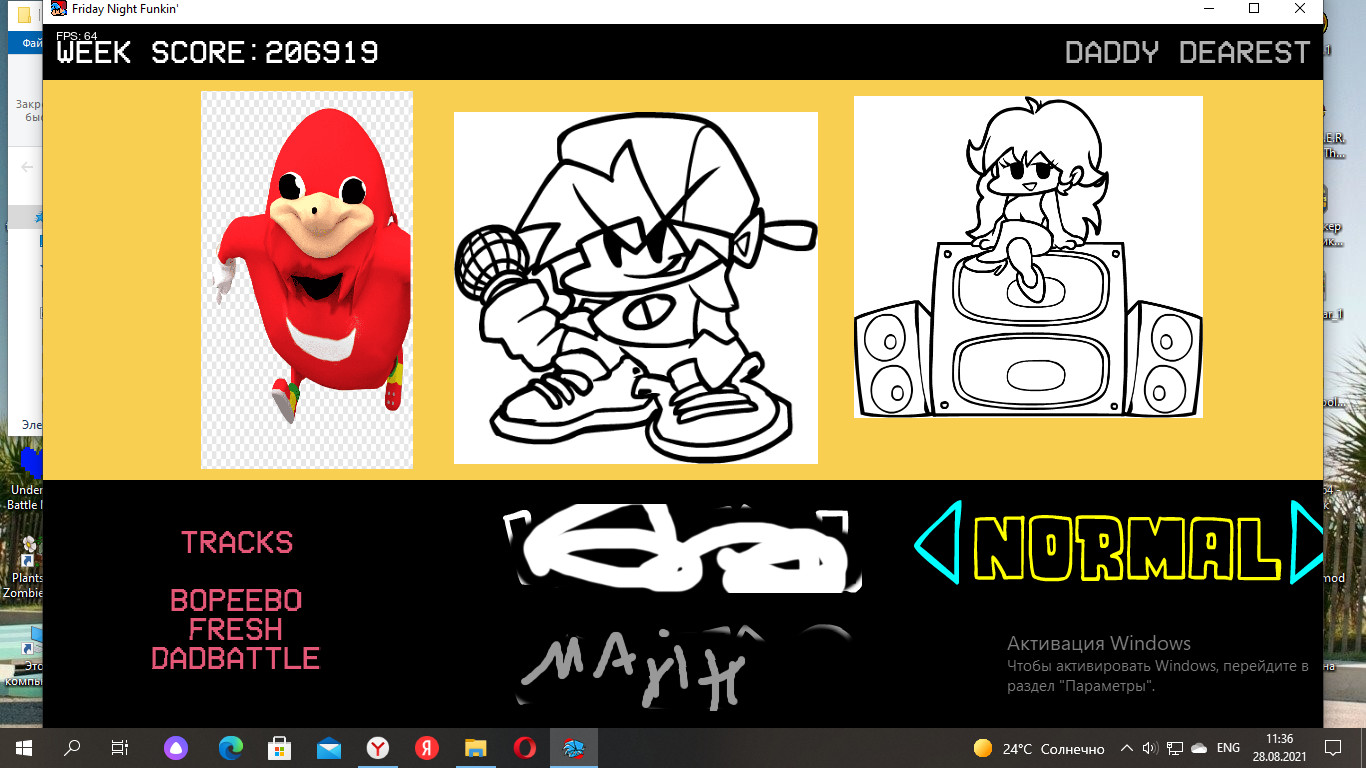This screenshot has height=768, width=1366.
Task: Open the notification center
Action: (1333, 748)
